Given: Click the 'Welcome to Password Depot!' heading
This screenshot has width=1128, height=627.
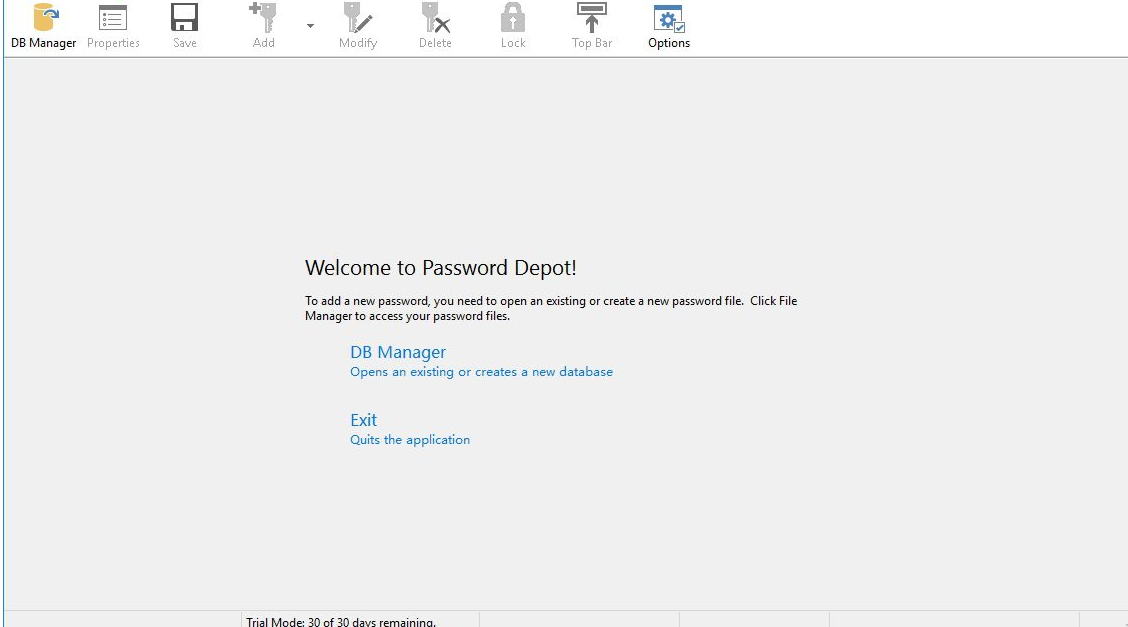Looking at the screenshot, I should 440,268.
